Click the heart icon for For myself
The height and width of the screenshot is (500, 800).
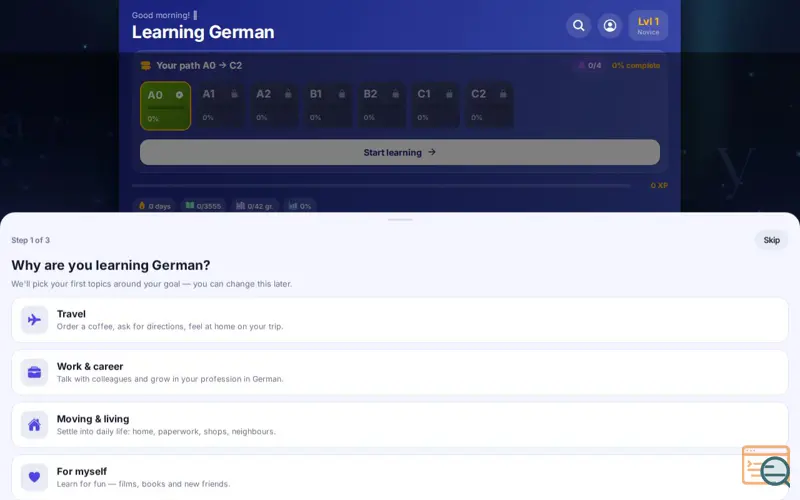(34, 477)
